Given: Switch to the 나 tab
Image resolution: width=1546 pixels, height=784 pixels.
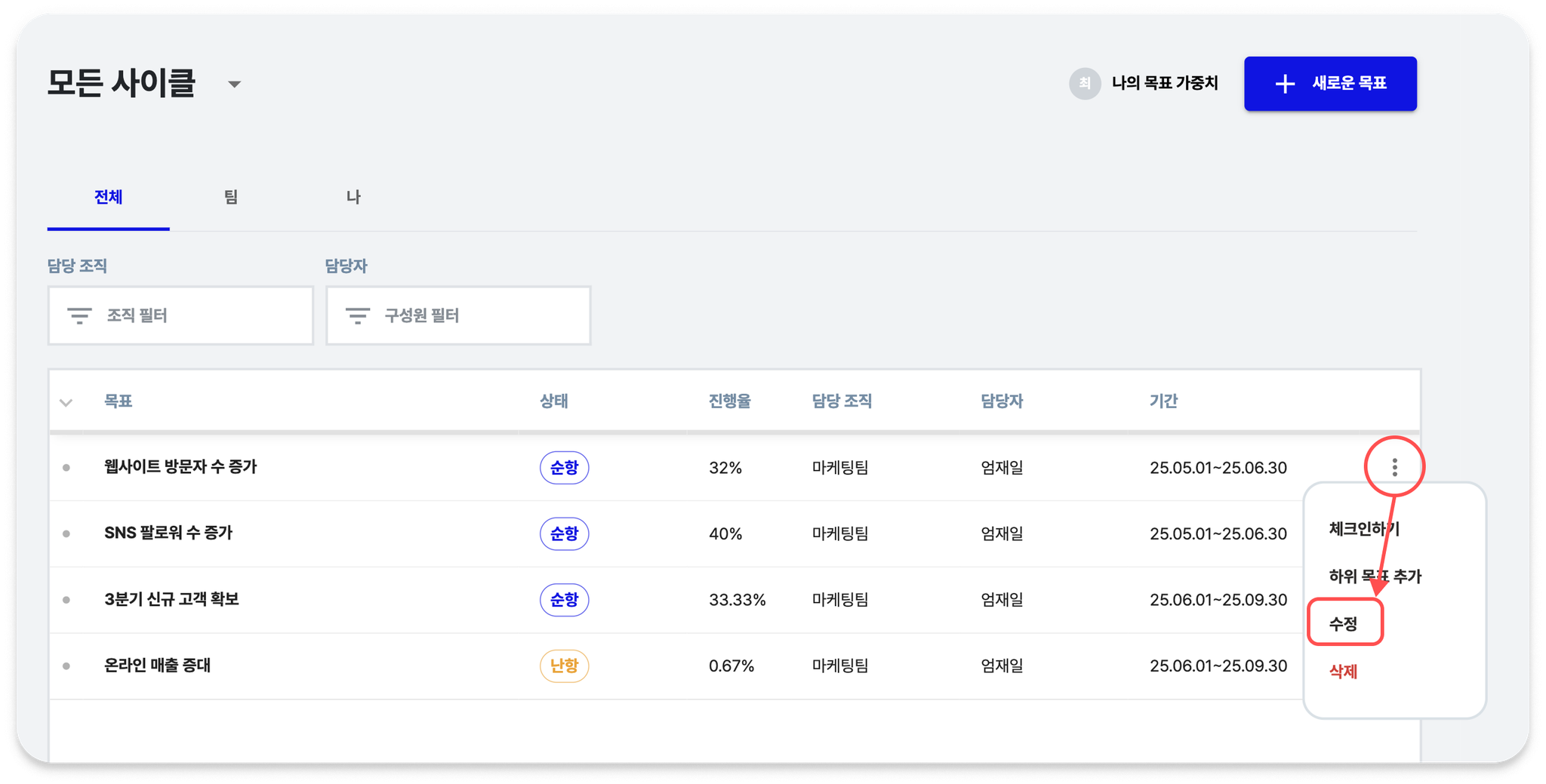Looking at the screenshot, I should pyautogui.click(x=353, y=197).
